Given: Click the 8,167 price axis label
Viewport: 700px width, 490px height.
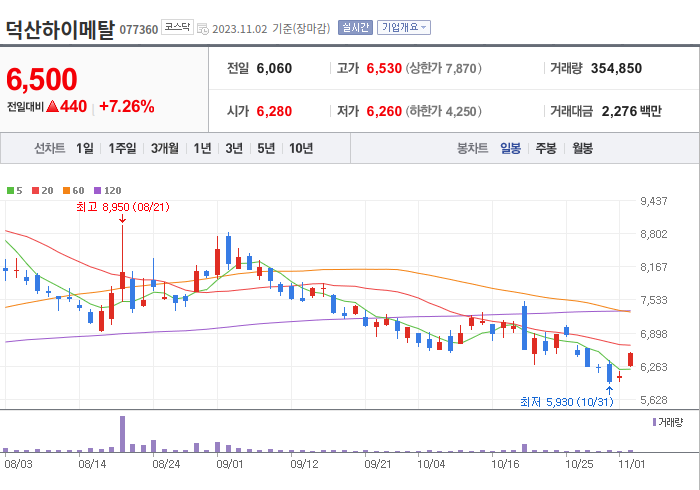Looking at the screenshot, I should (x=654, y=267).
